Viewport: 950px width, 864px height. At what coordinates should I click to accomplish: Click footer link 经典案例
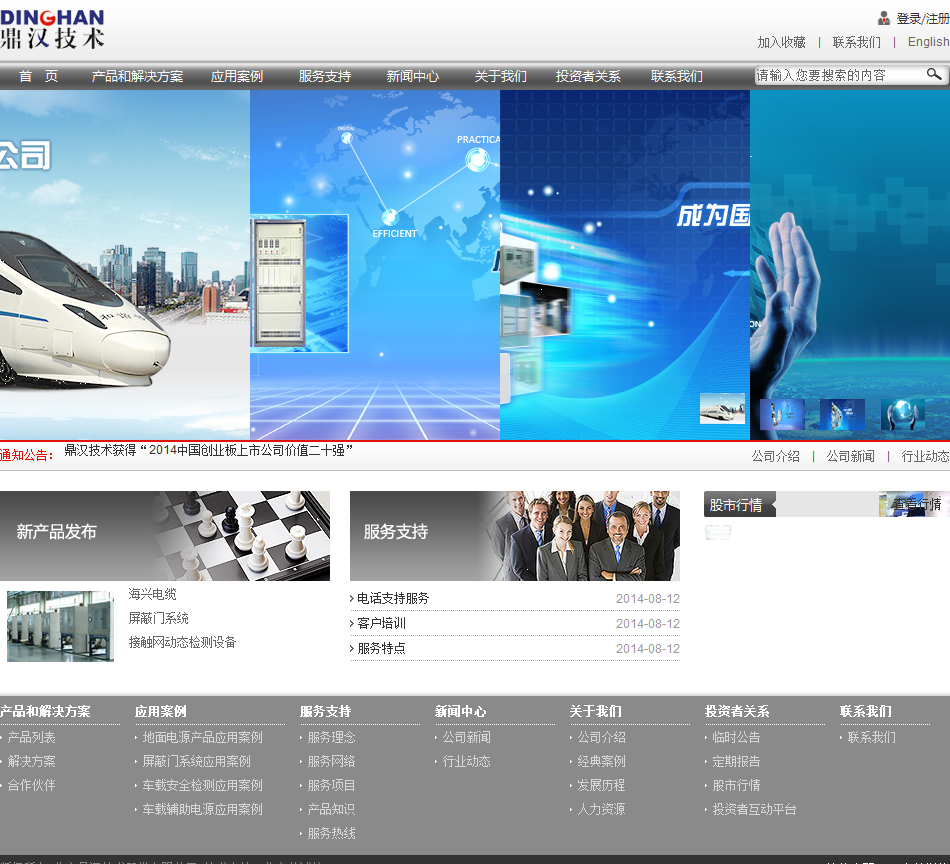[x=602, y=762]
